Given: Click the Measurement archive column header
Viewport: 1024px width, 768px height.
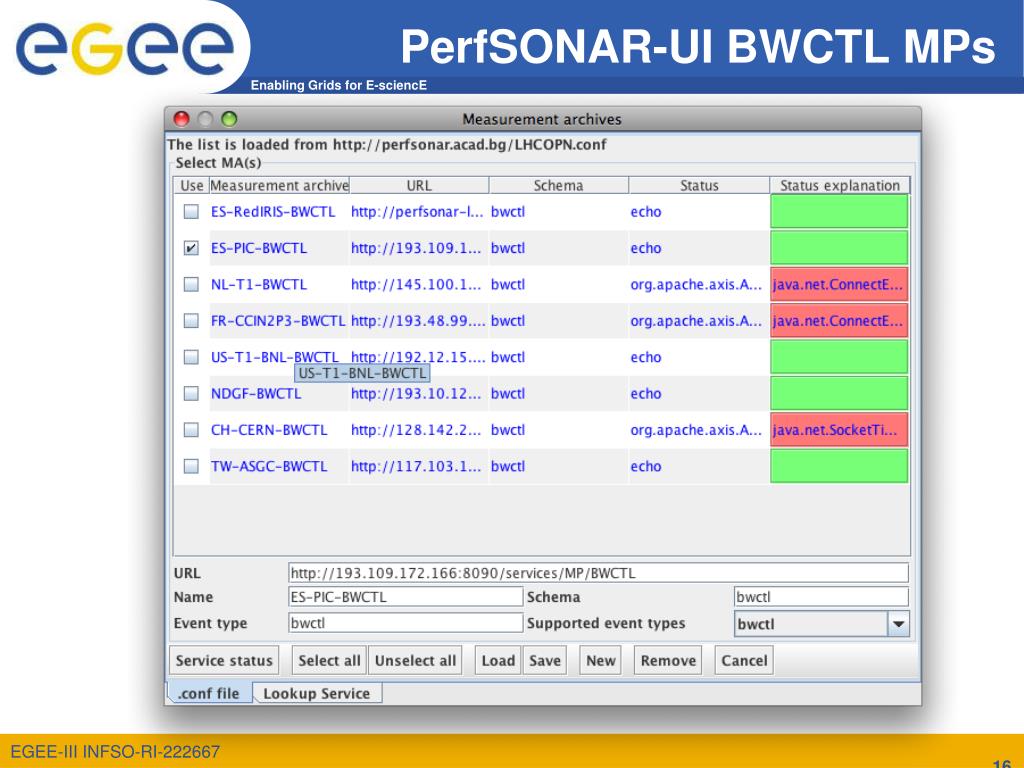Looking at the screenshot, I should pyautogui.click(x=280, y=185).
